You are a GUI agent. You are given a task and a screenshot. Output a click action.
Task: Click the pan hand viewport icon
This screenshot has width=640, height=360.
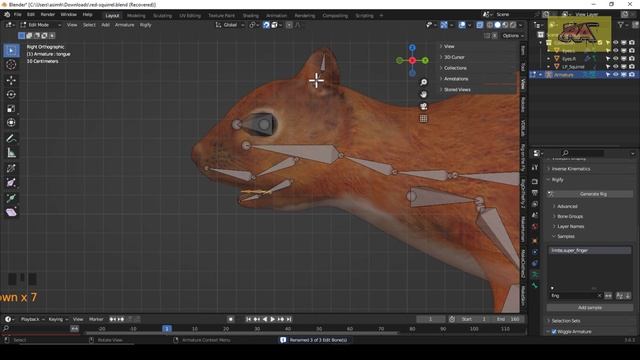tap(424, 94)
